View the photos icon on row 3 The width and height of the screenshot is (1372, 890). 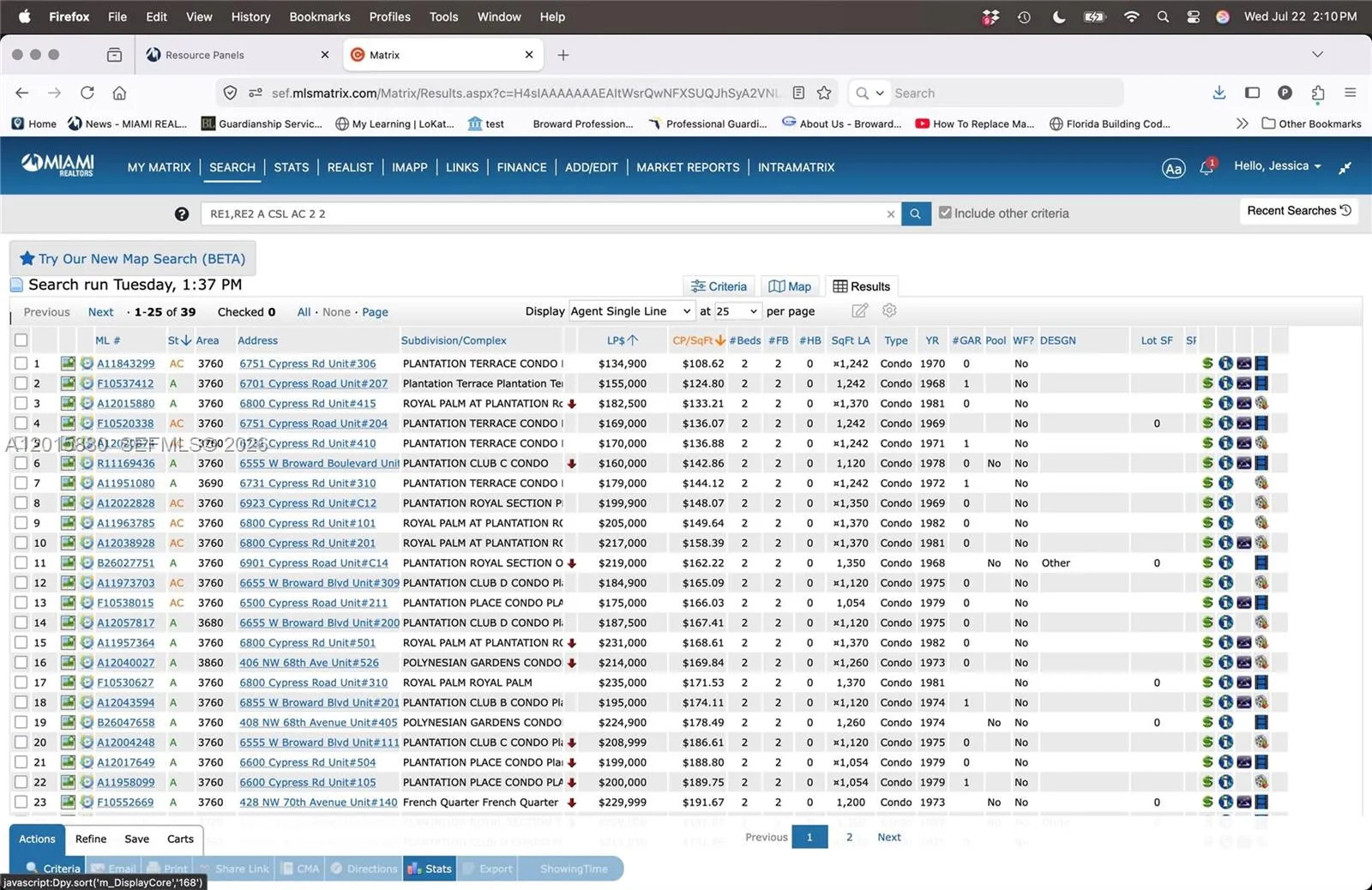tap(1243, 403)
